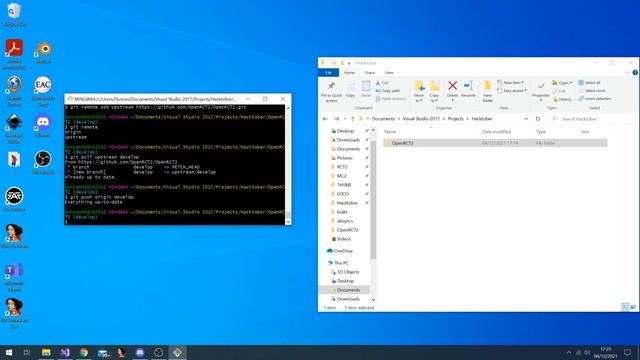Image resolution: width=640 pixels, height=360 pixels.
Task: Switch to the View ribbon tab
Action: [389, 73]
